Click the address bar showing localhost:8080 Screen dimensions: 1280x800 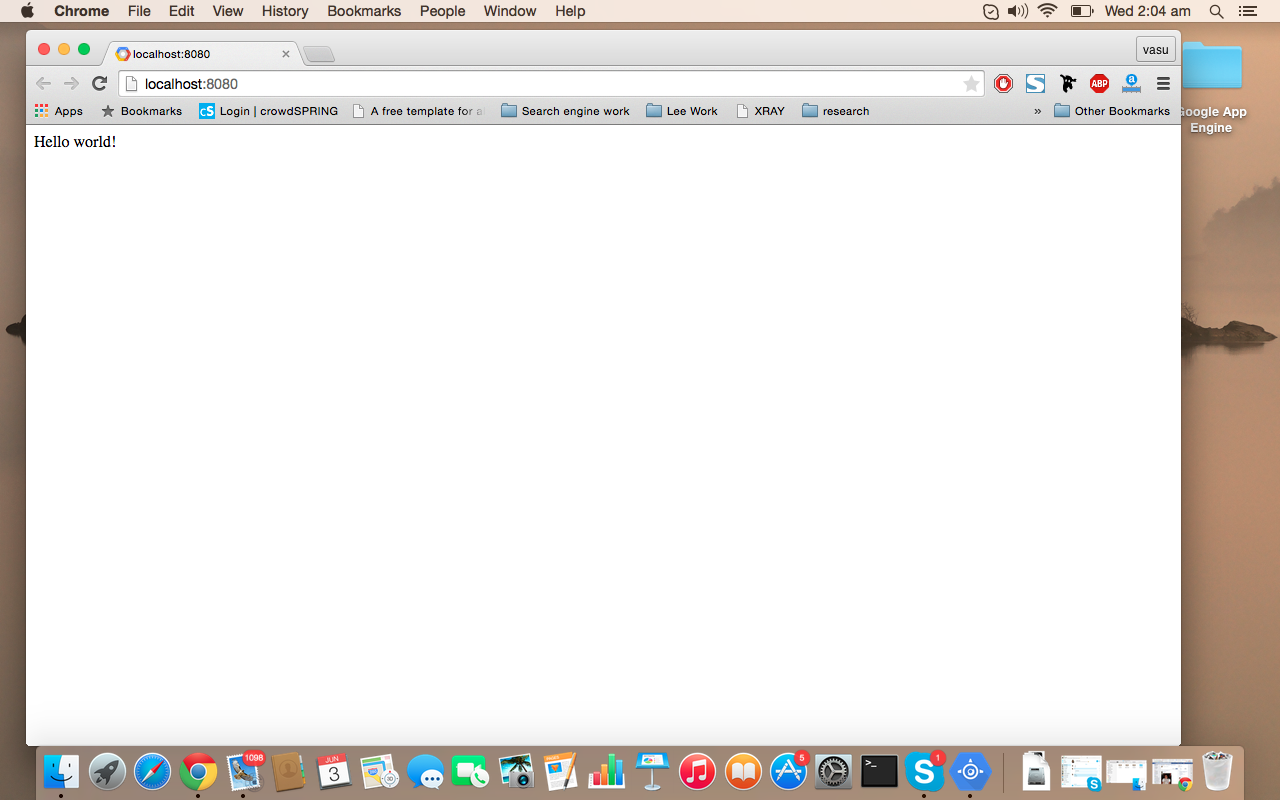tap(540, 84)
